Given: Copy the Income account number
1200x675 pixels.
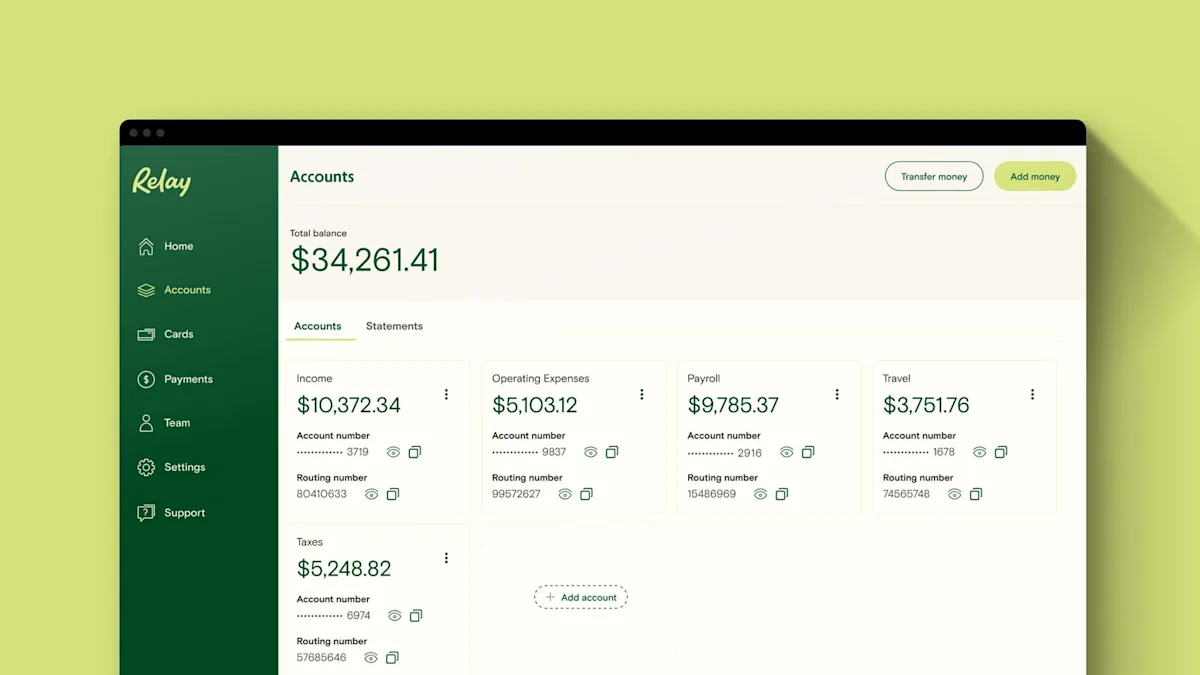Looking at the screenshot, I should click(x=416, y=452).
